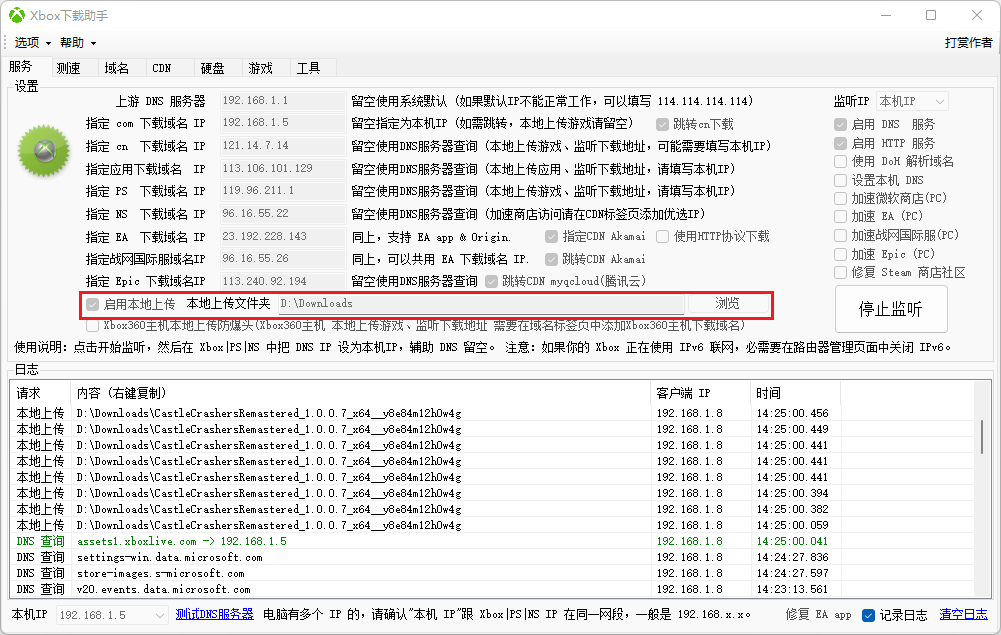The image size is (1001, 635).
Task: Click 打赏作者 in the menu bar
Action: [x=968, y=43]
